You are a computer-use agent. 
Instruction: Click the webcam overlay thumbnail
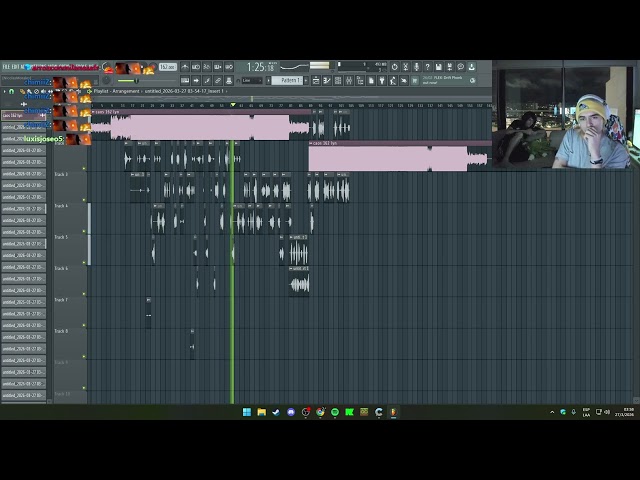[565, 114]
